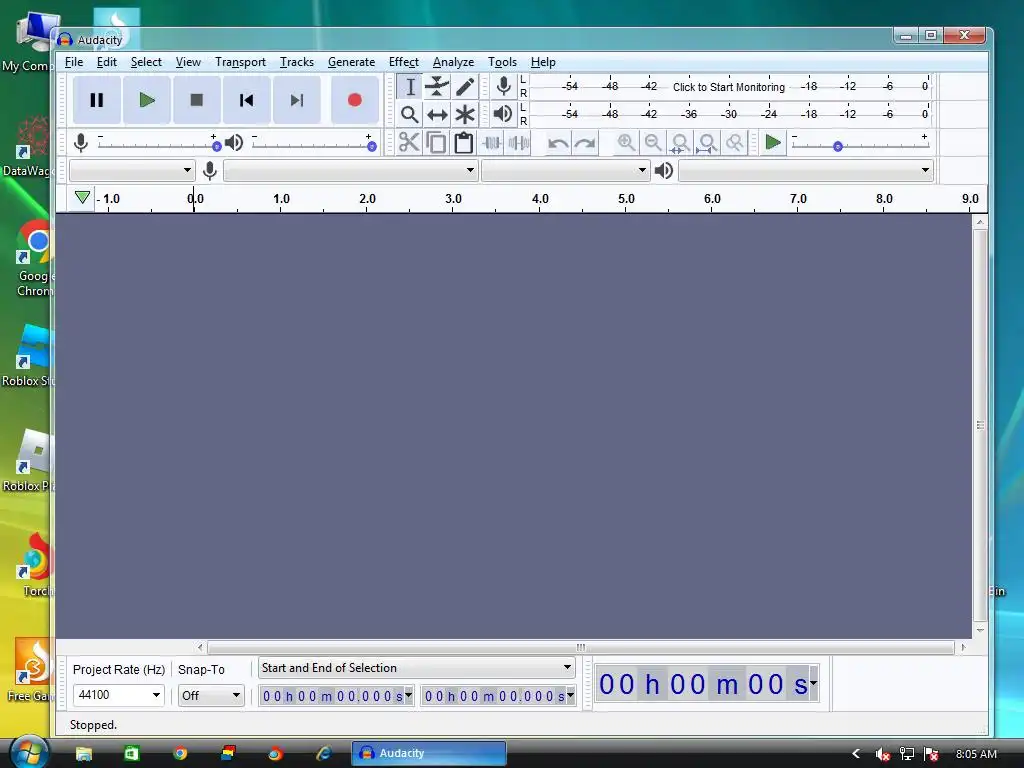The width and height of the screenshot is (1024, 768).
Task: Click the playback meter speaker icon
Action: point(503,114)
